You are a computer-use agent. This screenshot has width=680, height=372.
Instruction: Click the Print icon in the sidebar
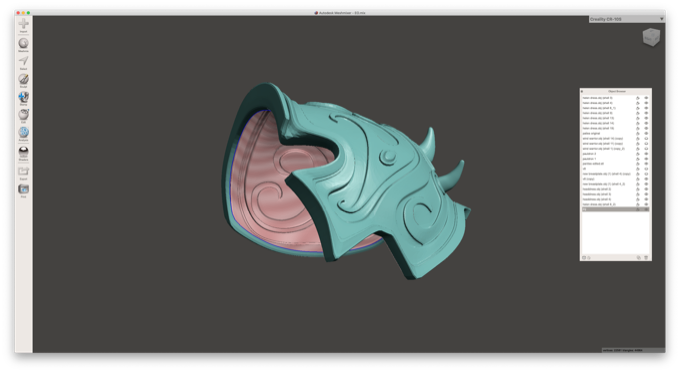[x=23, y=190]
